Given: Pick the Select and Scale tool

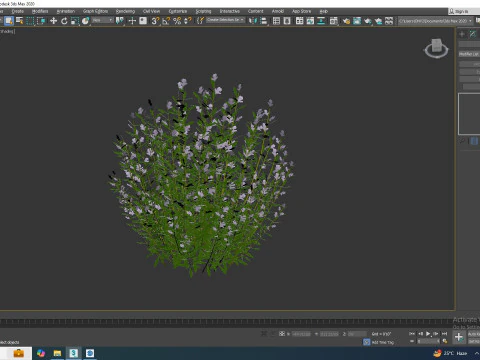Looking at the screenshot, I should click(x=75, y=21).
